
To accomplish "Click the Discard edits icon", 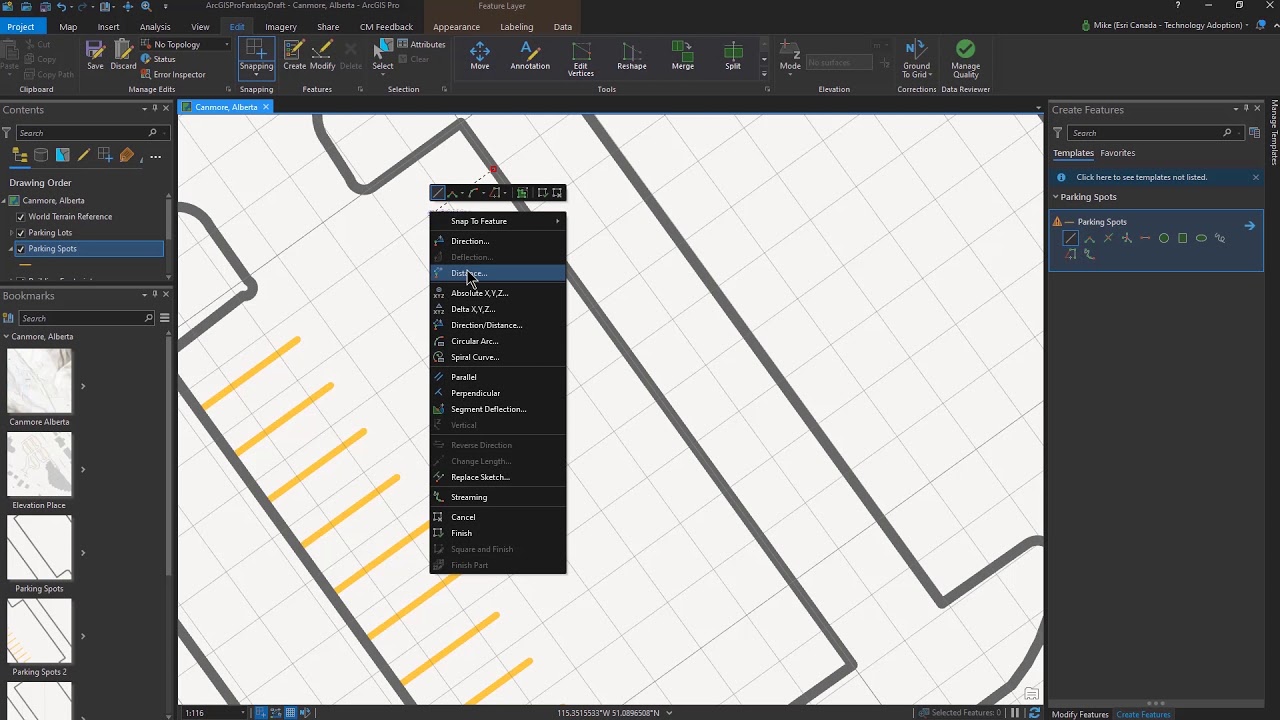I will (x=123, y=55).
